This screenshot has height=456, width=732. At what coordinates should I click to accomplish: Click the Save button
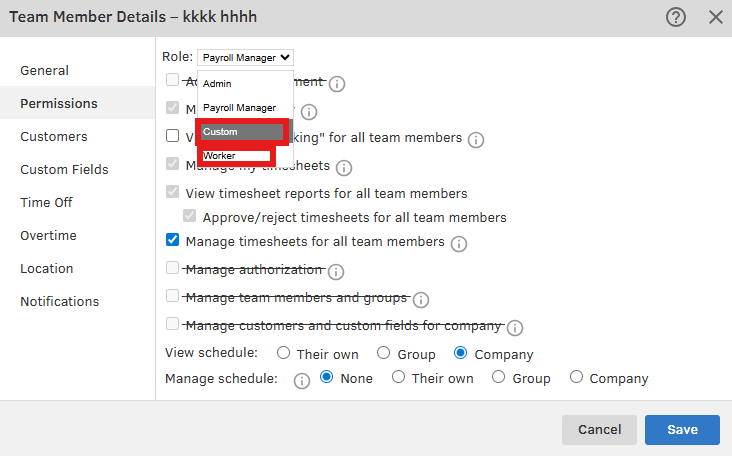pos(682,429)
